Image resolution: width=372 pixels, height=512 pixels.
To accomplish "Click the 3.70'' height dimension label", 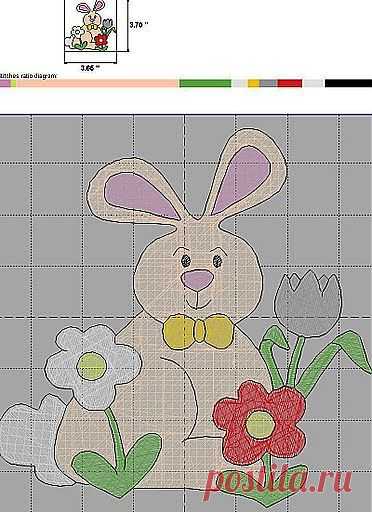I will point(139,25).
